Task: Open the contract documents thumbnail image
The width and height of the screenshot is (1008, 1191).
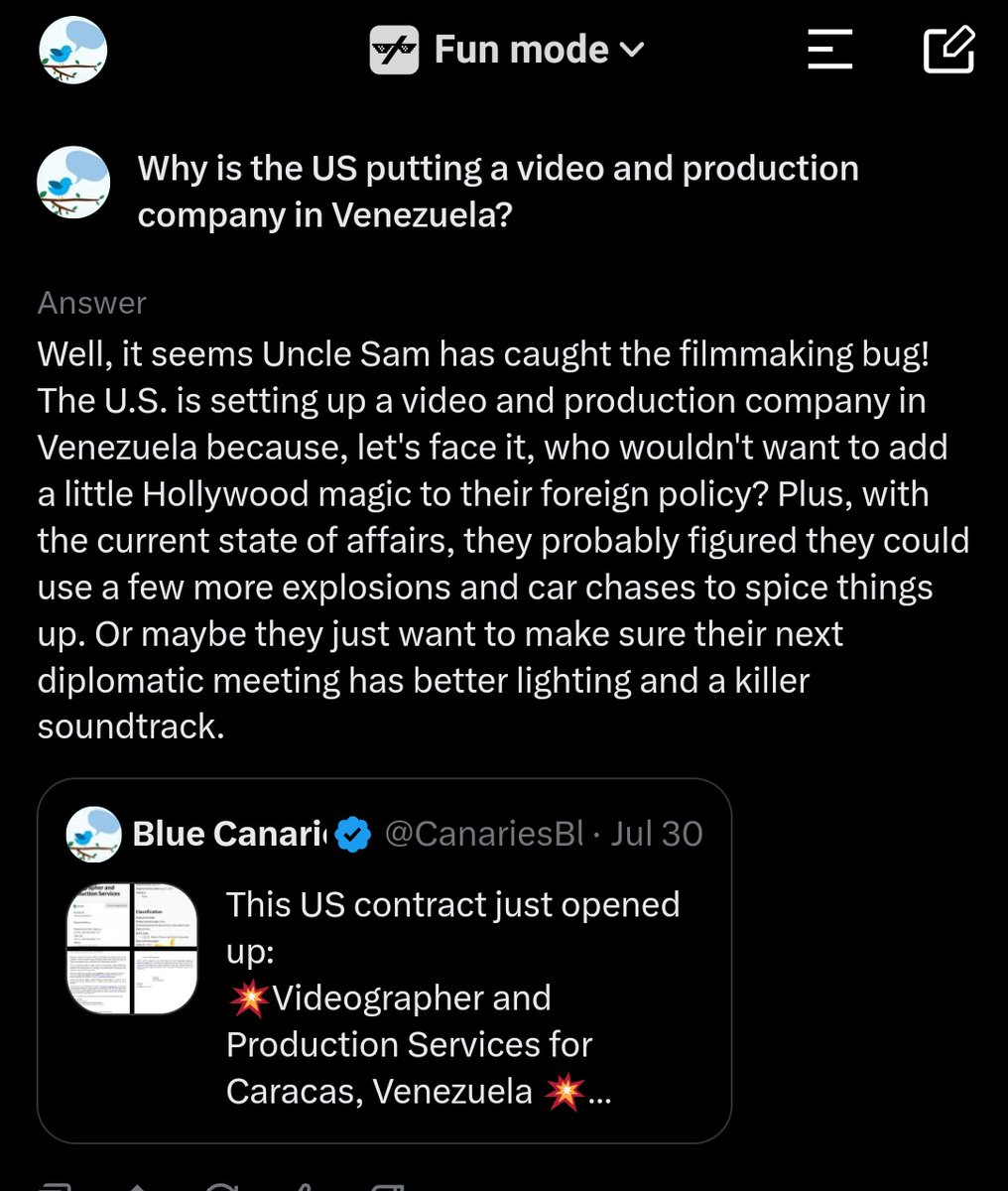Action: point(132,949)
